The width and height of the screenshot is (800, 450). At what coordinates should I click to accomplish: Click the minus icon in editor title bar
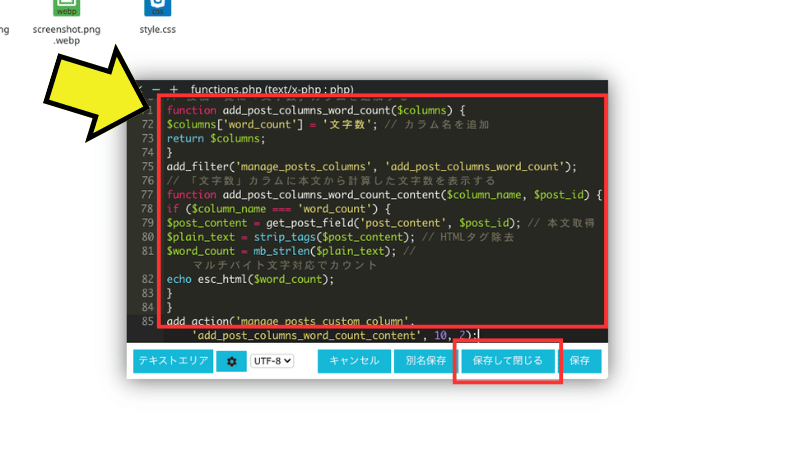[x=154, y=89]
